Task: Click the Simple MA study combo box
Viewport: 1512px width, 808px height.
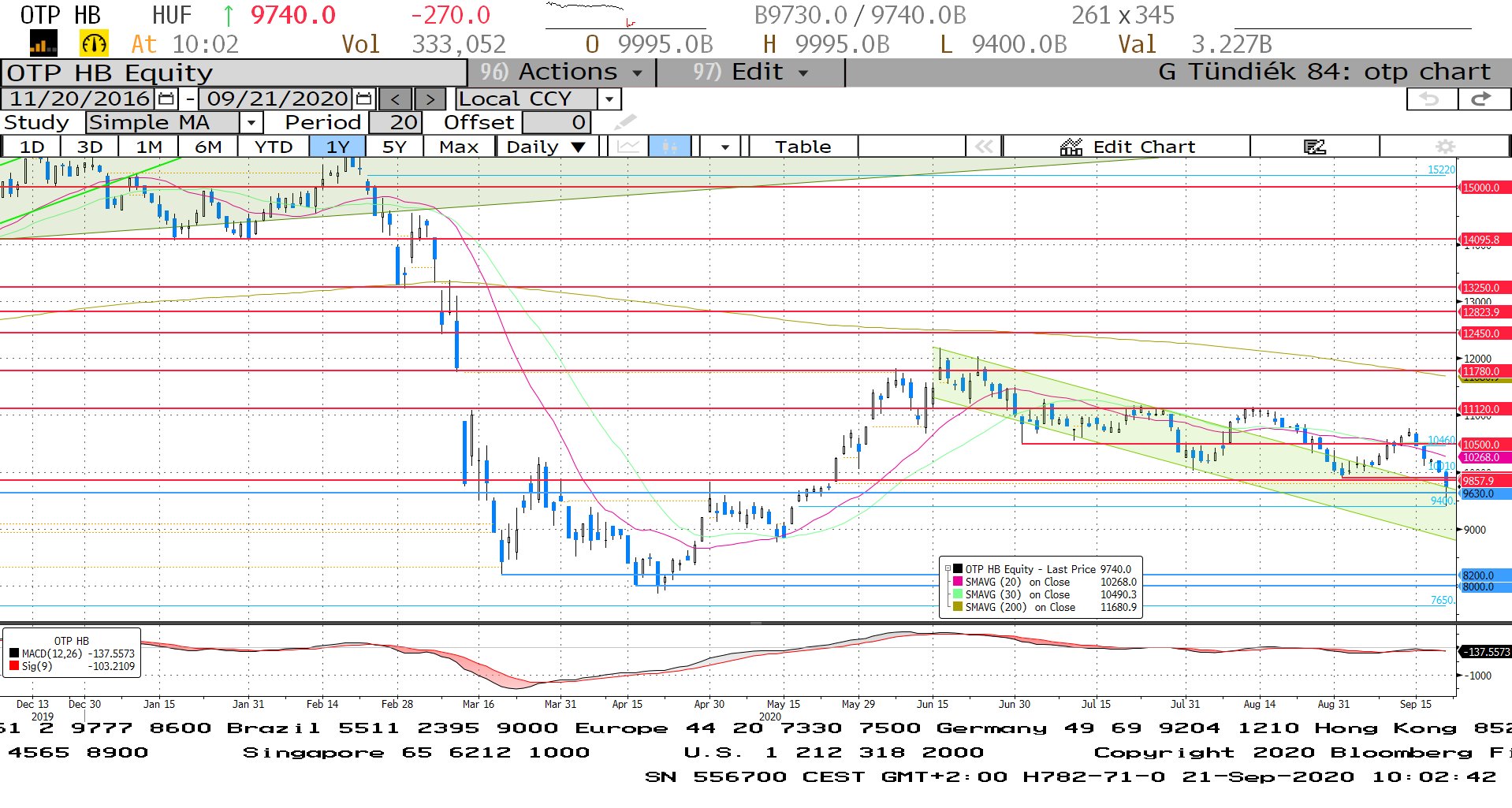Action: coord(174,123)
